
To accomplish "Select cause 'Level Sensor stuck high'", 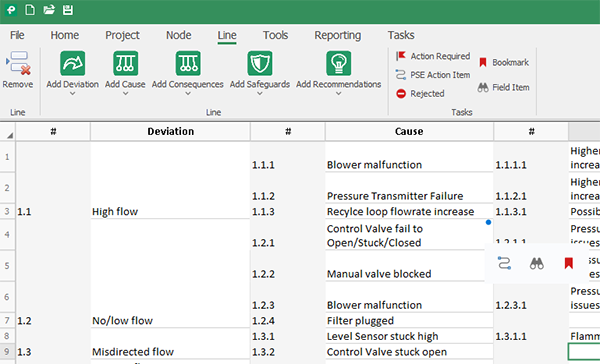I will coord(409,336).
